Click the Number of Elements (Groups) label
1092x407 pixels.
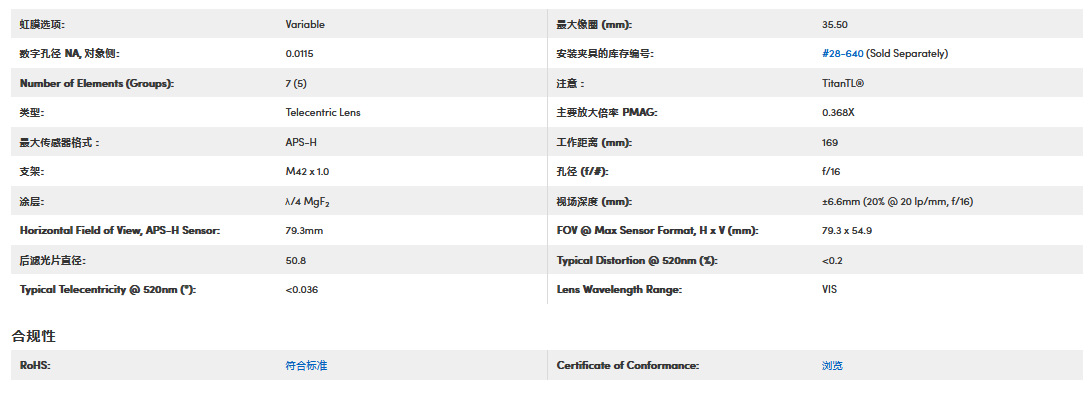coord(96,84)
